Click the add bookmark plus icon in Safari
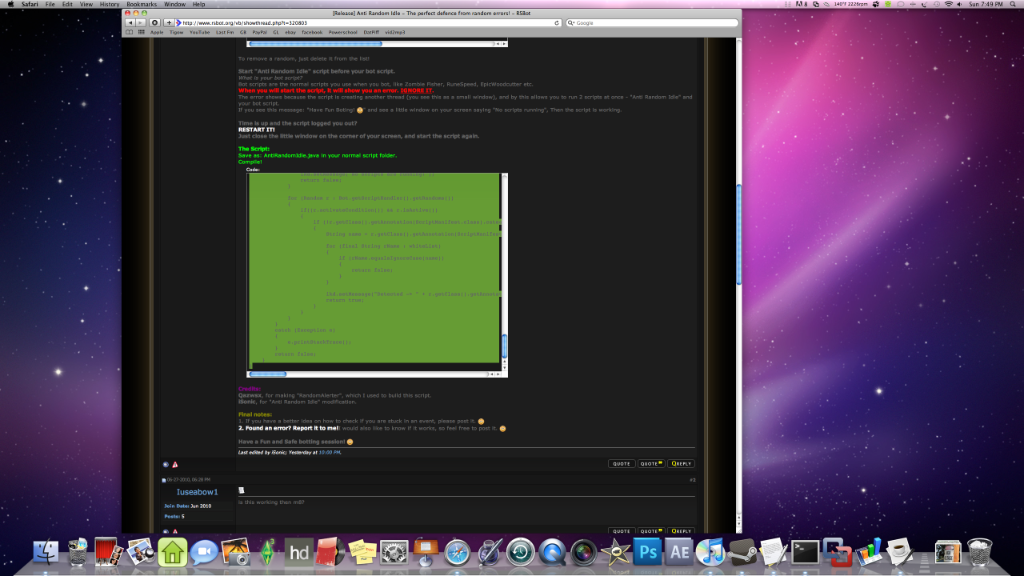This screenshot has width=1024, height=576. pyautogui.click(x=168, y=23)
